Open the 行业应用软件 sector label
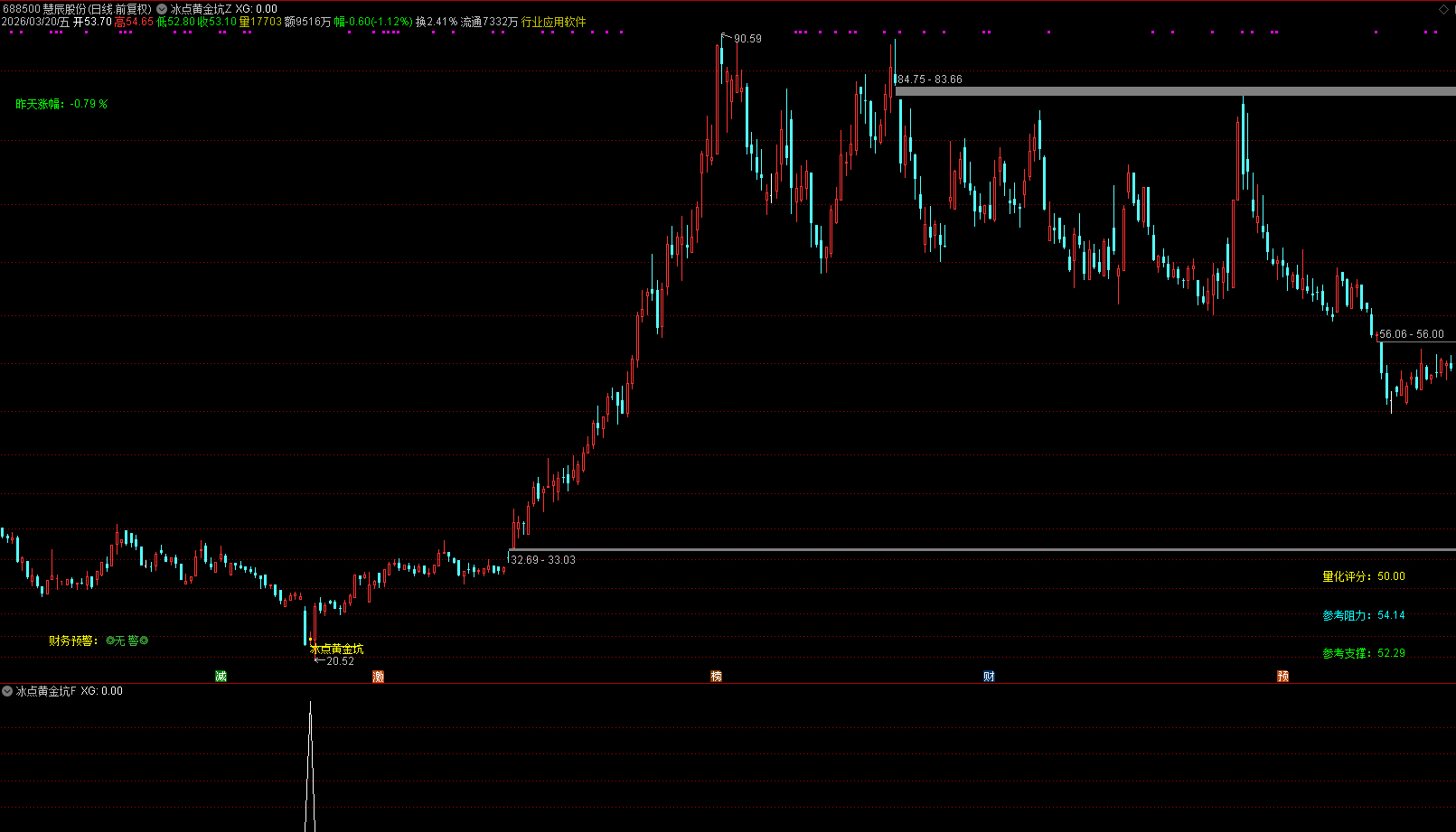 tap(553, 22)
